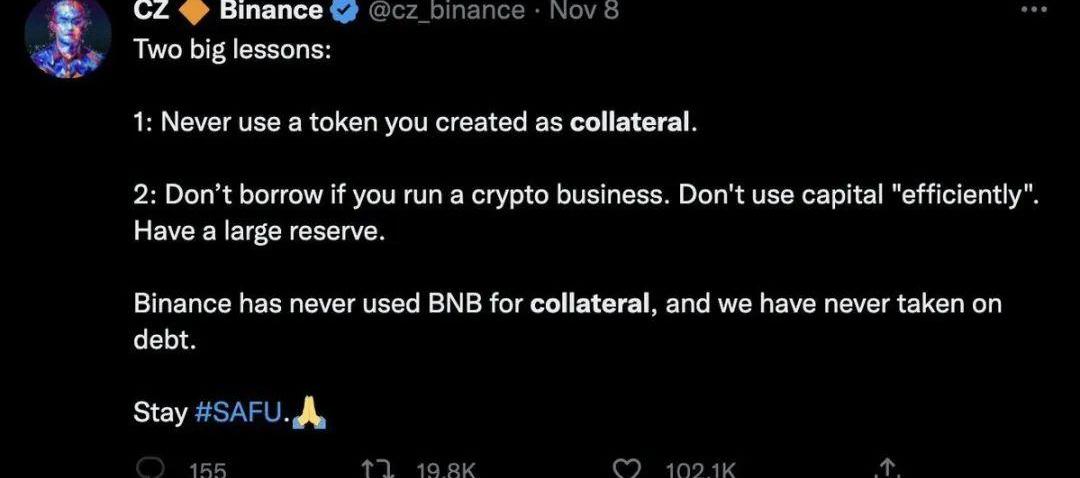Screen dimensions: 1080x478
Task: Like the tweet with the heart icon
Action: [x=626, y=468]
